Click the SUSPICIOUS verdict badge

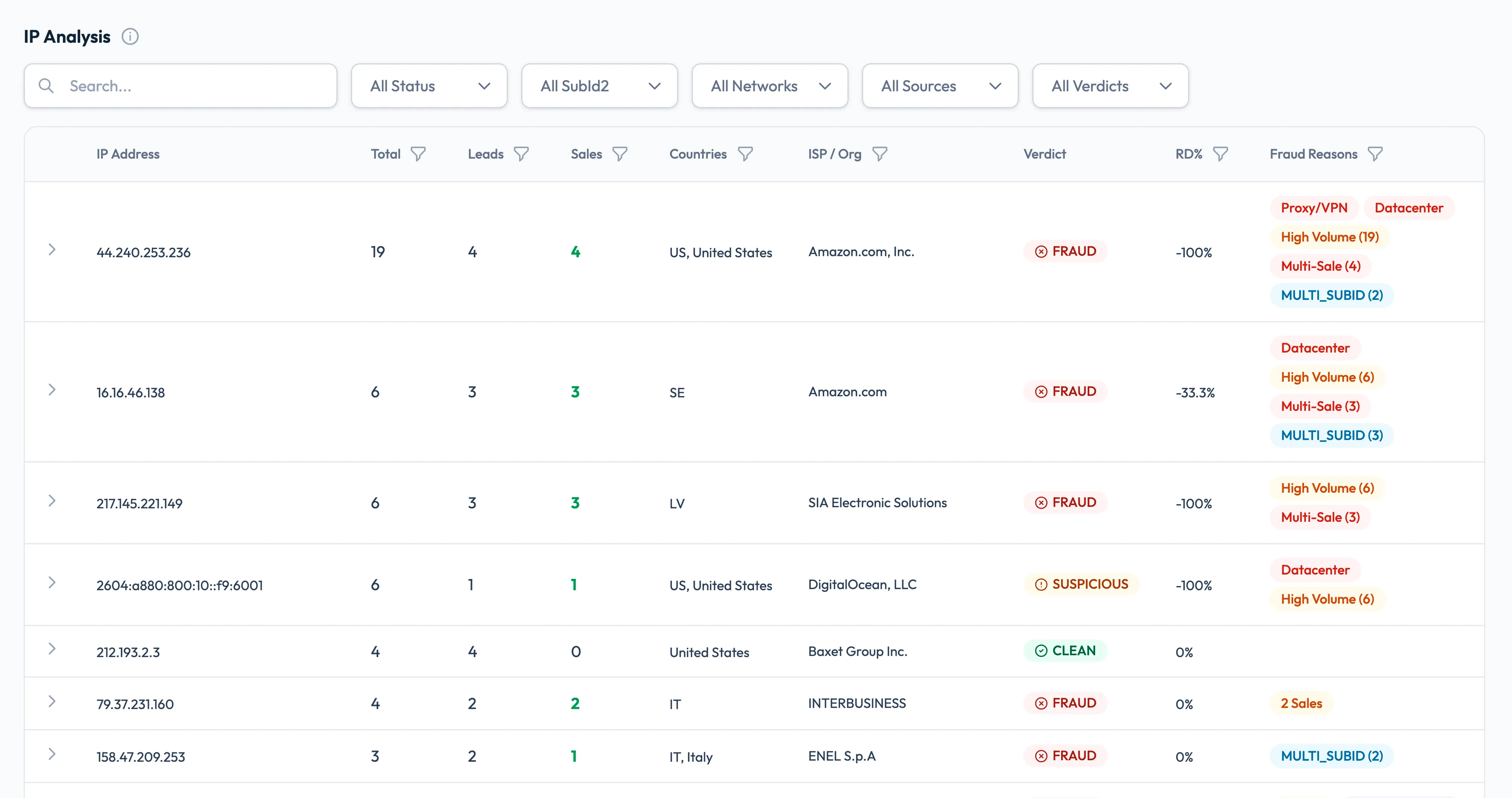pyautogui.click(x=1081, y=584)
